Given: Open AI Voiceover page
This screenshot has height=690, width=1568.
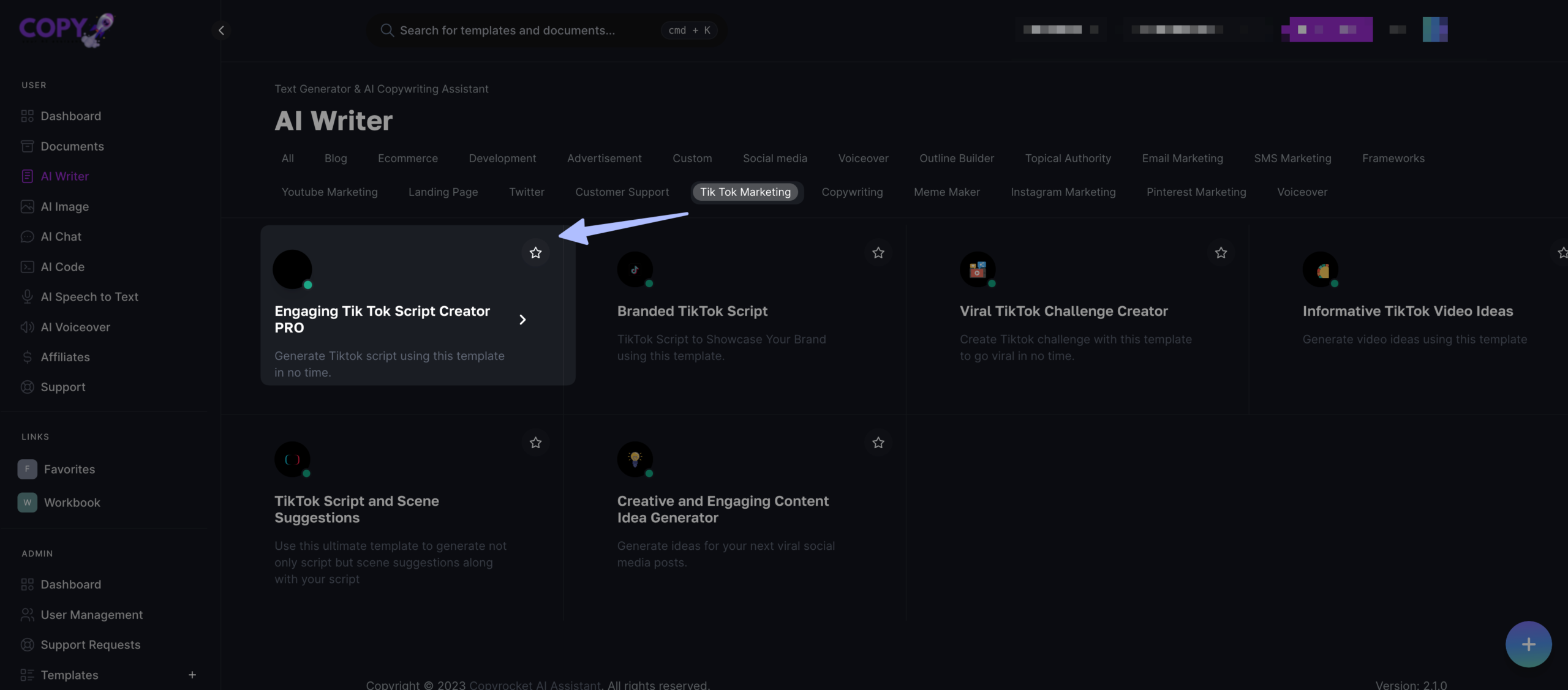Looking at the screenshot, I should point(75,328).
